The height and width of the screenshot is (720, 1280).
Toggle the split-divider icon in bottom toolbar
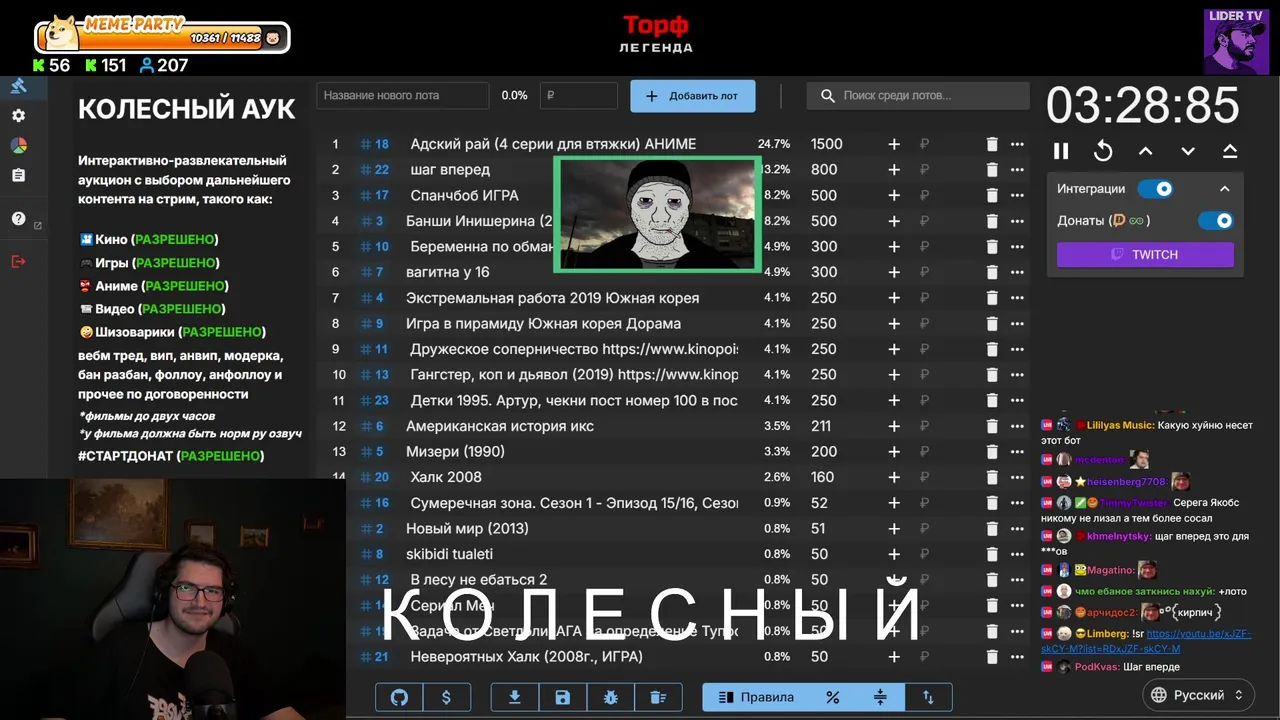pos(880,697)
